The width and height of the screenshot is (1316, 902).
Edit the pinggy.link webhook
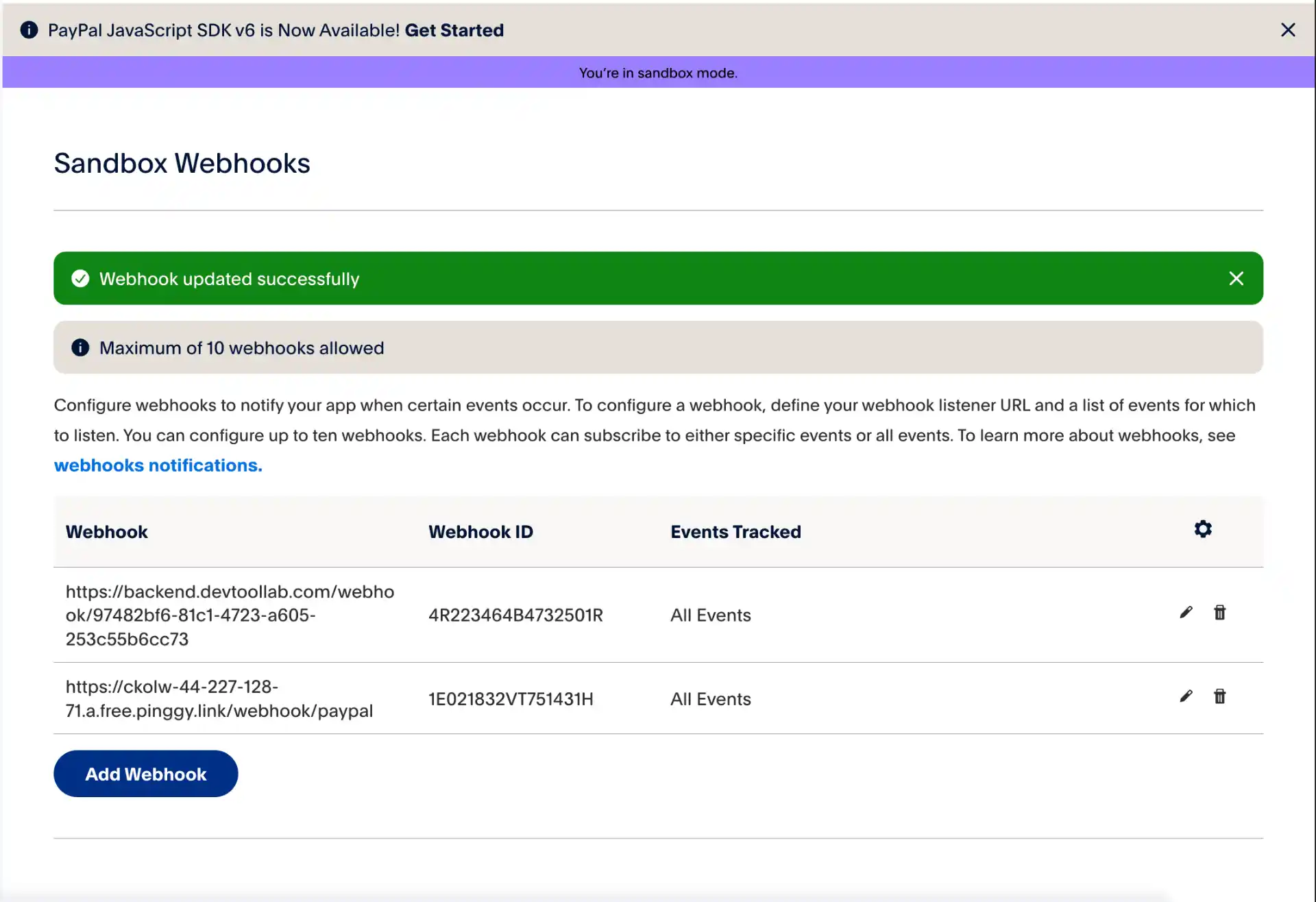[1186, 696]
